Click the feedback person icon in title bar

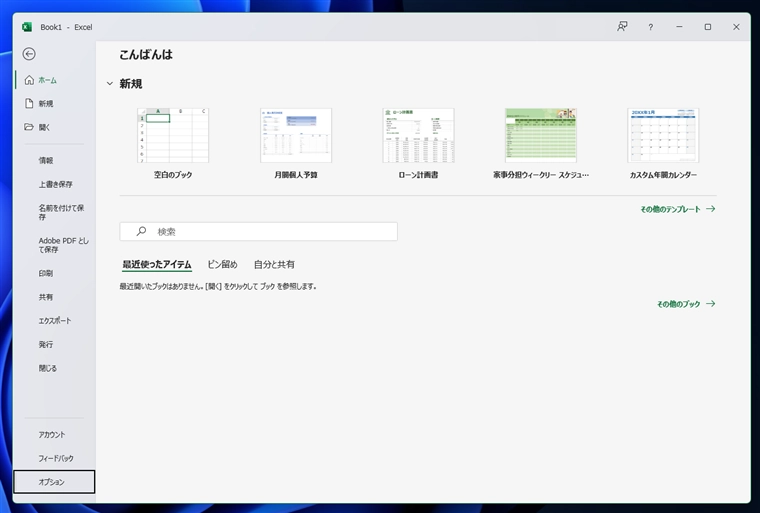click(x=622, y=27)
